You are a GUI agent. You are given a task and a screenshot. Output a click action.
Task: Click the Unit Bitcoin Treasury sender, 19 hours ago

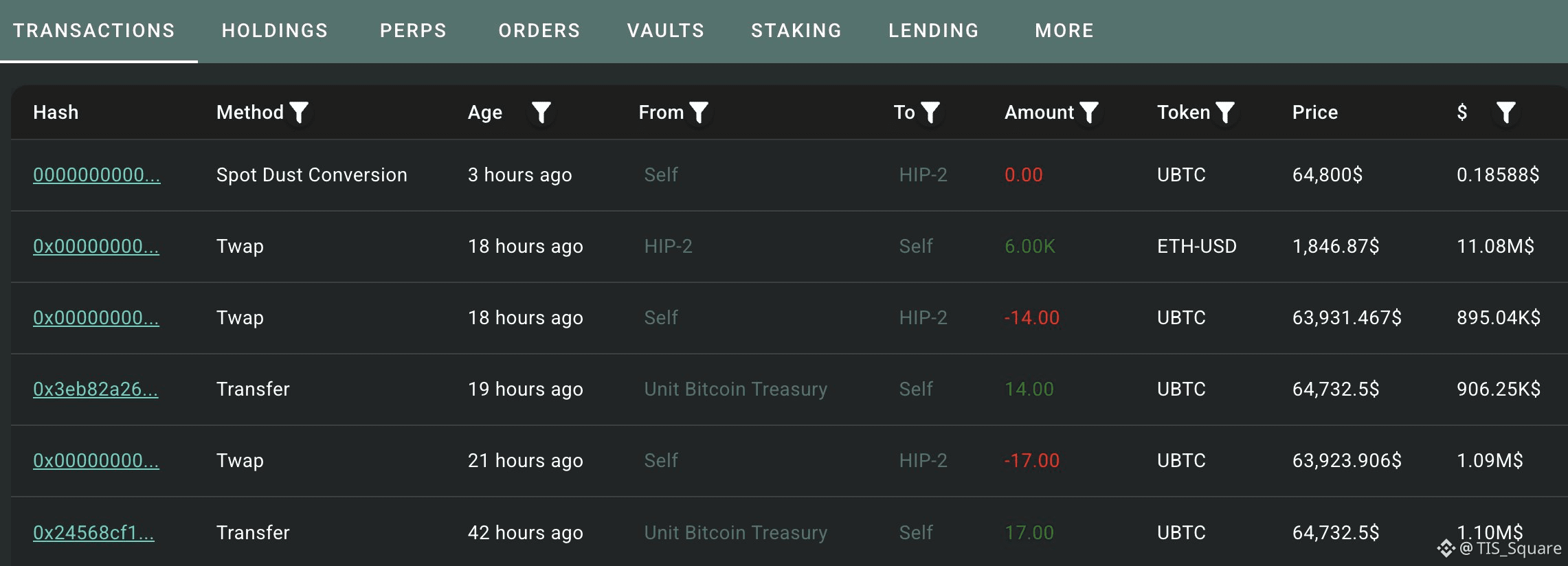point(736,389)
